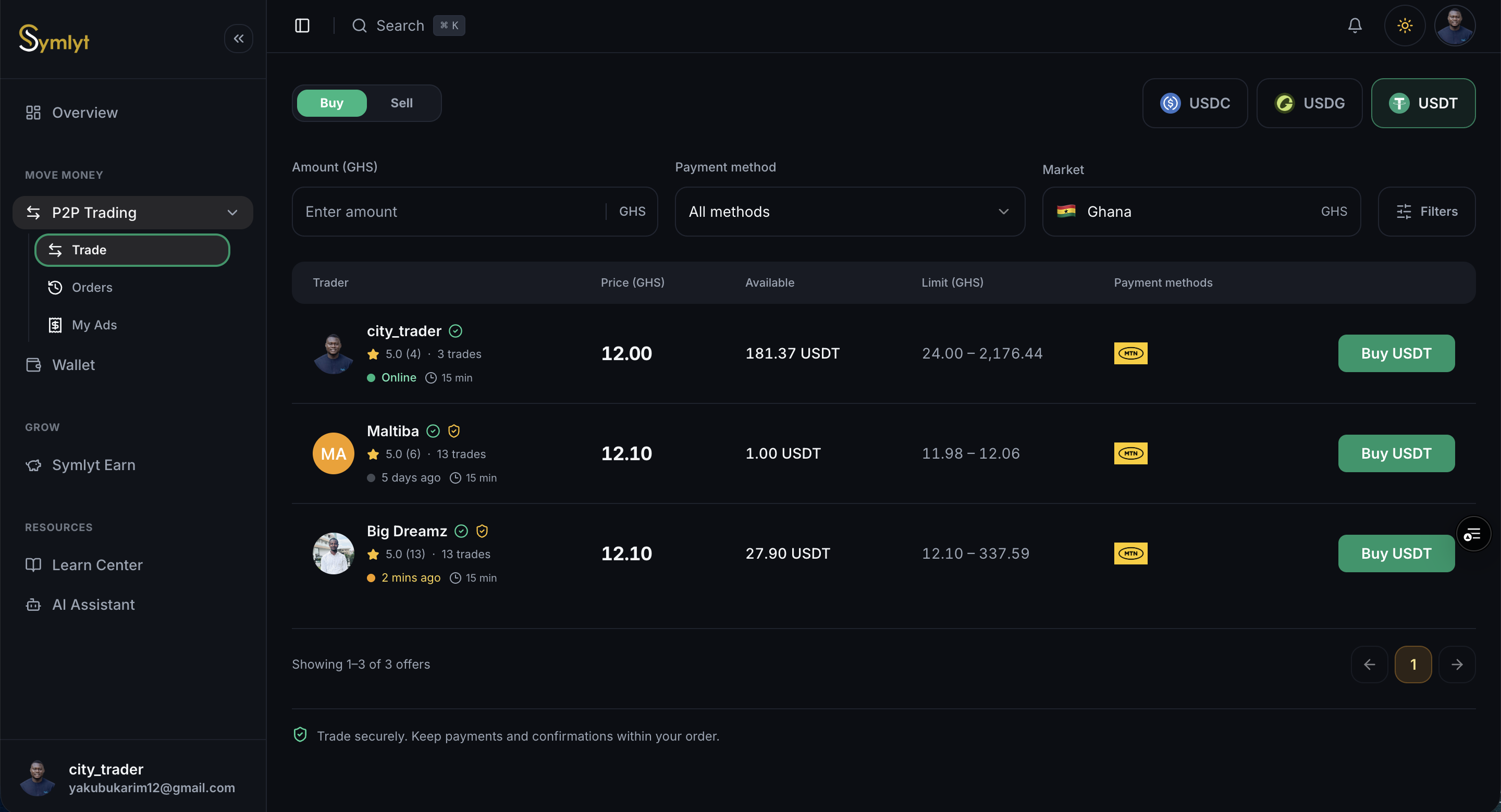Open Symlyt Earn
Image resolution: width=1501 pixels, height=812 pixels.
click(x=133, y=465)
